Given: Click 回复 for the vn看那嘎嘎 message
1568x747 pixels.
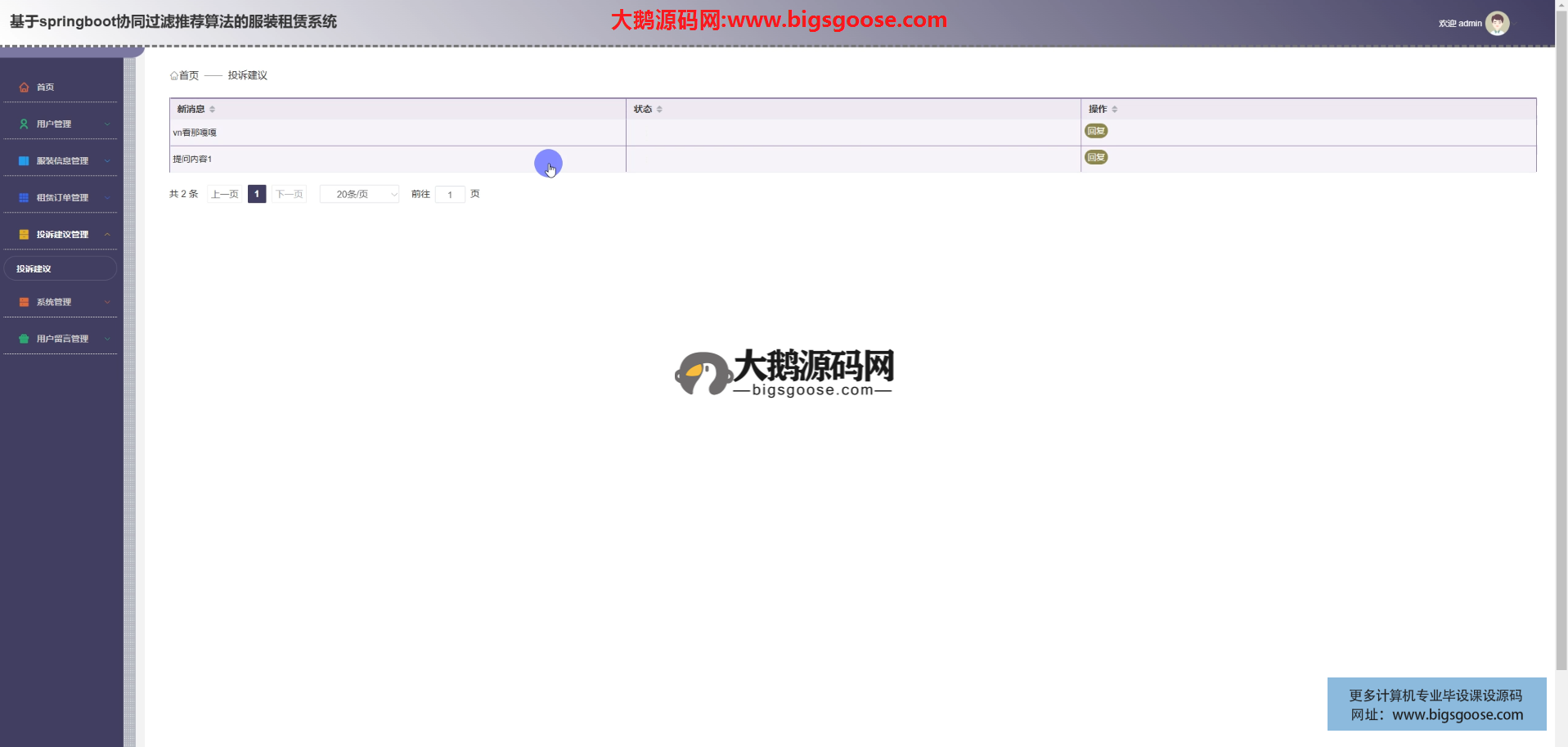Looking at the screenshot, I should coord(1096,131).
